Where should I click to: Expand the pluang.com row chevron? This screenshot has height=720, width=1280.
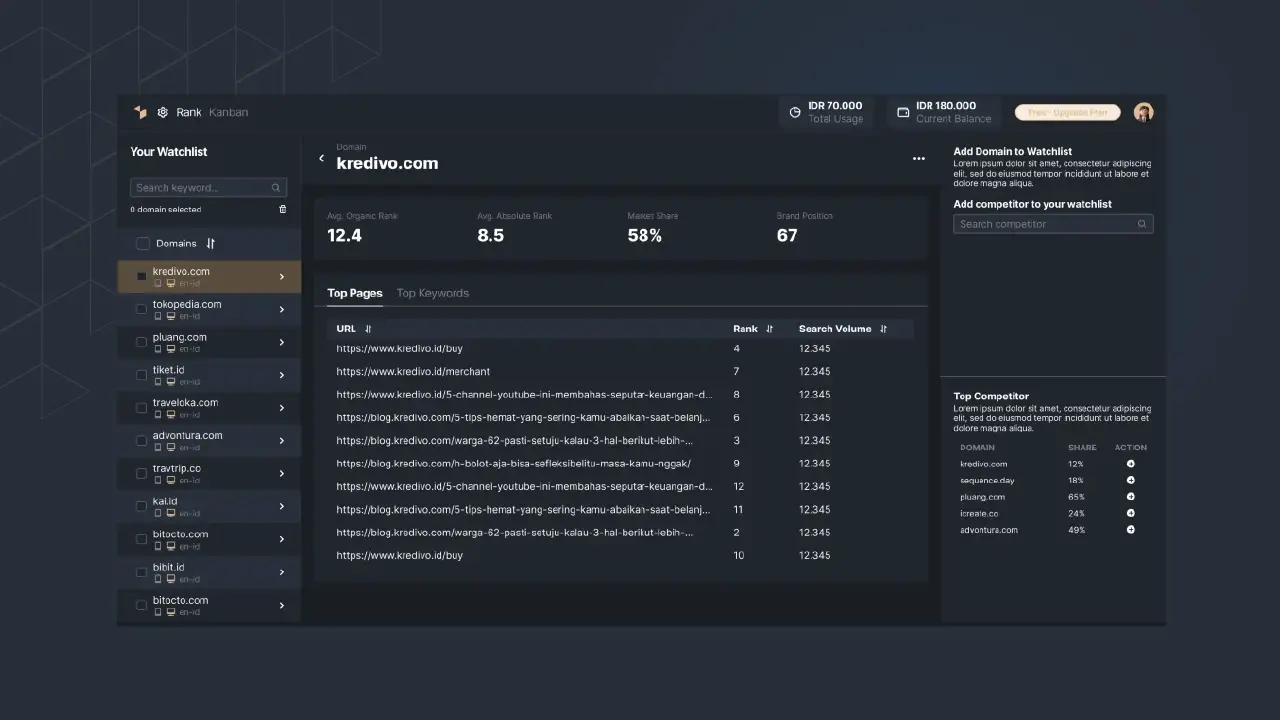[x=281, y=342]
